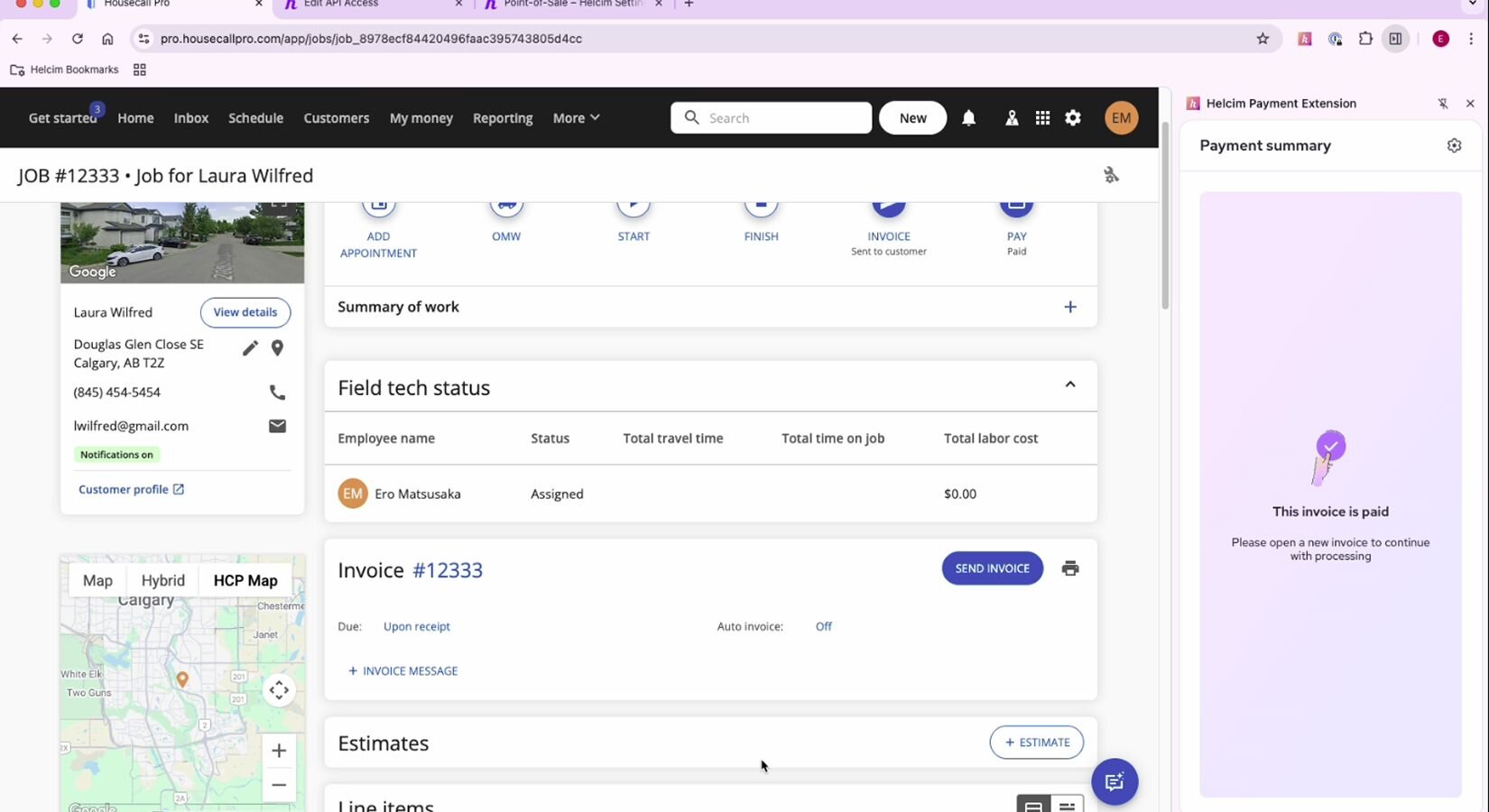Click the notifications bell icon

968,118
